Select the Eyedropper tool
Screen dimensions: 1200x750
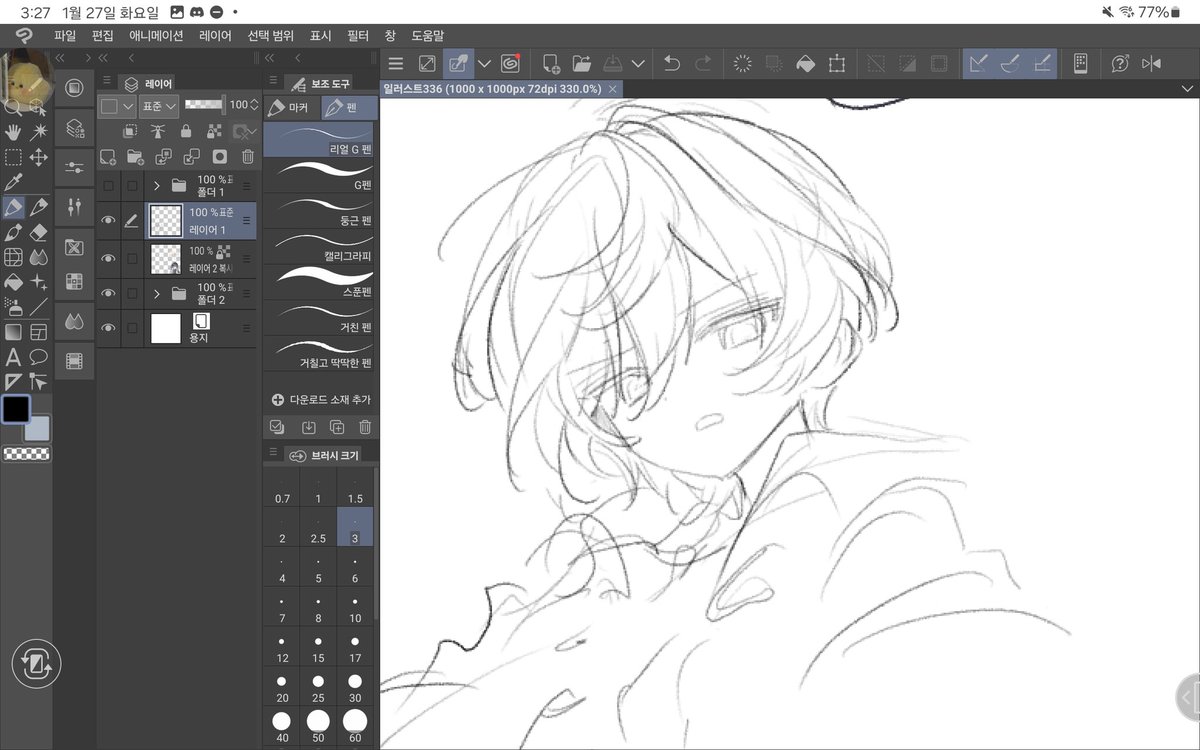pos(13,182)
